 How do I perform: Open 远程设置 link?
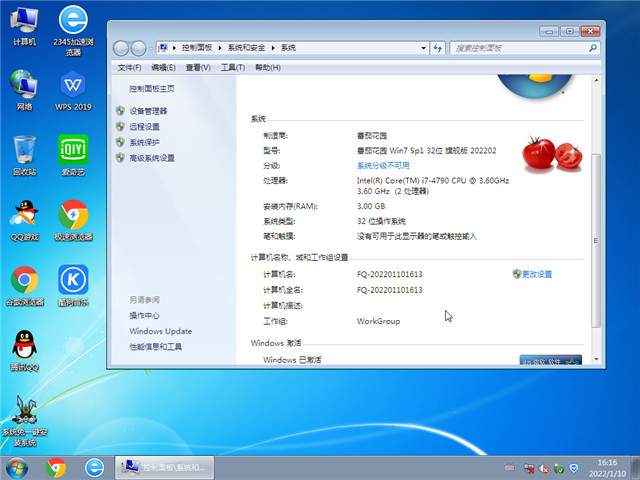(x=144, y=127)
